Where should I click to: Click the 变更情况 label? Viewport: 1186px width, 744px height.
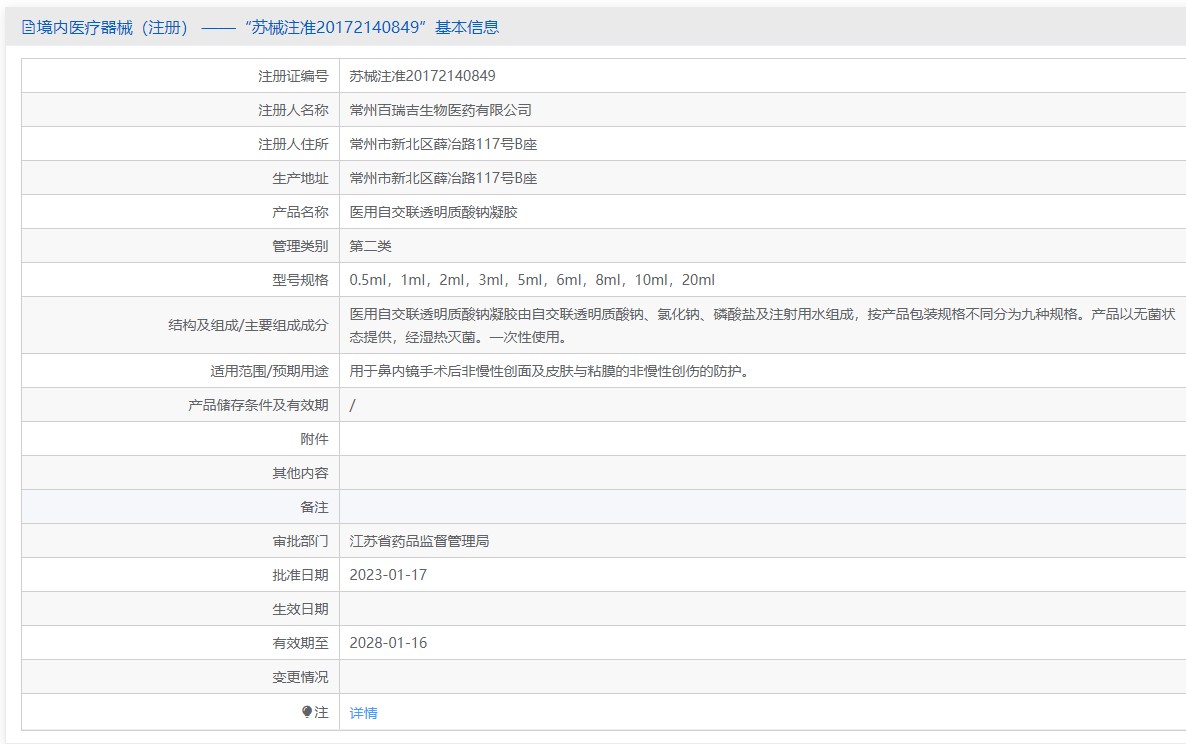tap(300, 677)
